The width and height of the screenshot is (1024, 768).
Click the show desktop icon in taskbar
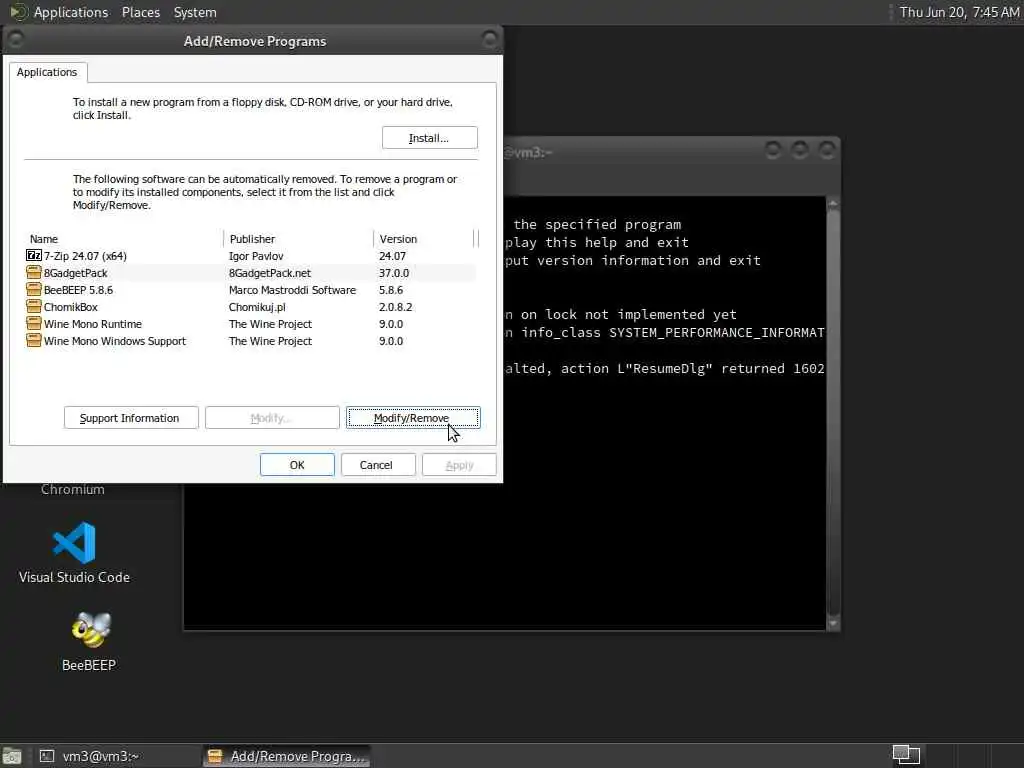(x=12, y=756)
